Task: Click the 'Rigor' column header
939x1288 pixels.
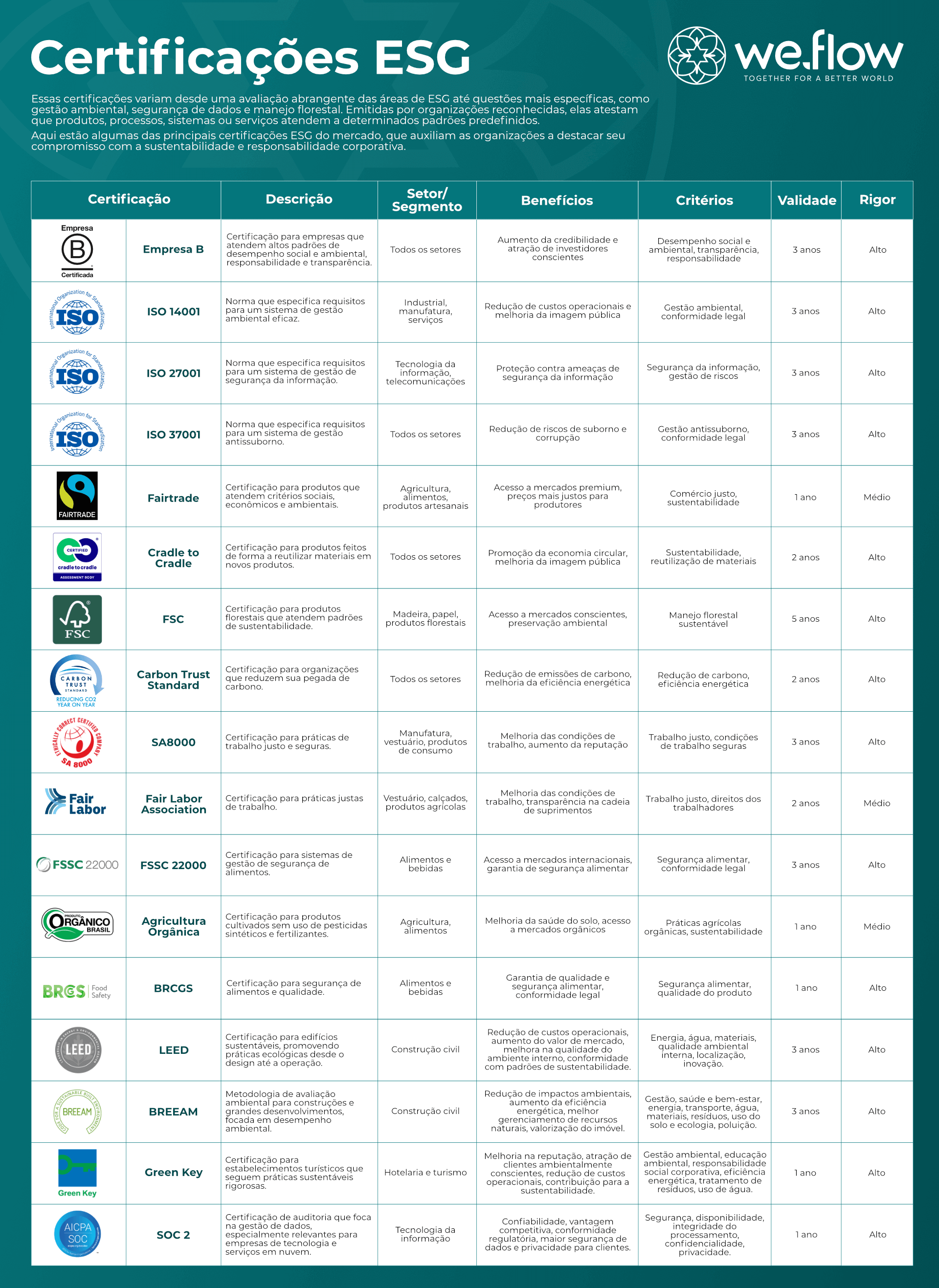Action: coord(877,199)
